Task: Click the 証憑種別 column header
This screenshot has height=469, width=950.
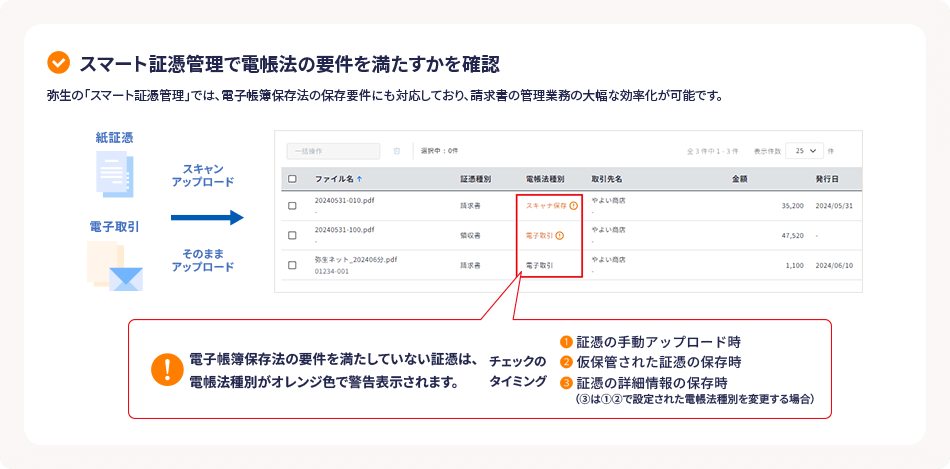Action: (x=476, y=179)
